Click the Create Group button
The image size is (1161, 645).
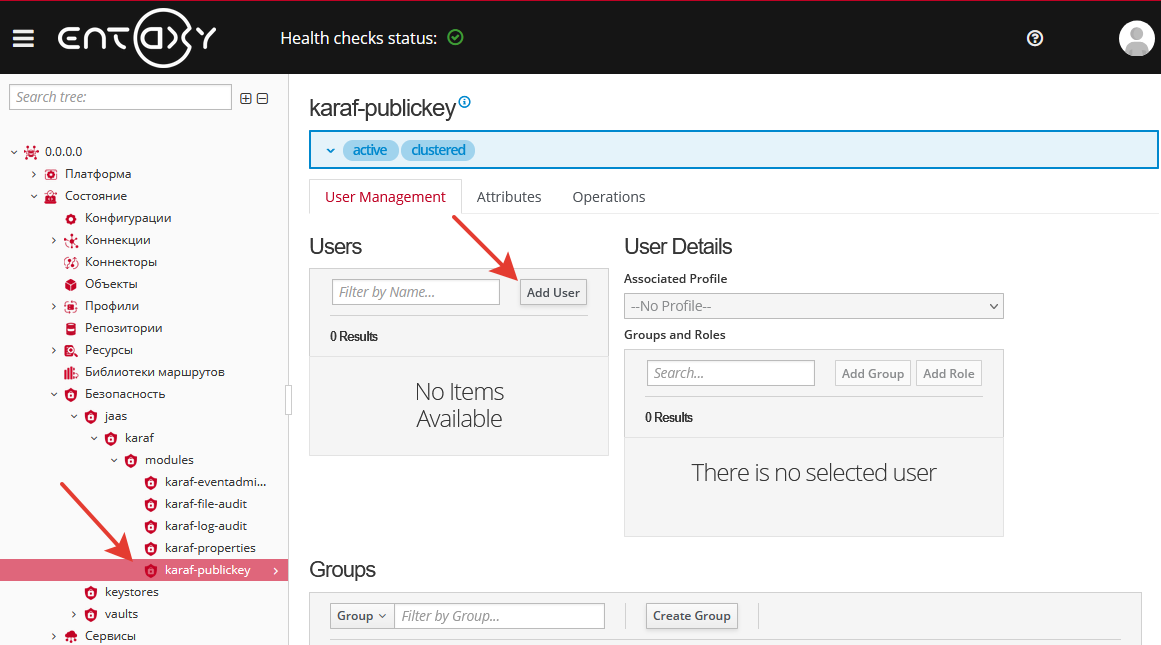pyautogui.click(x=691, y=615)
